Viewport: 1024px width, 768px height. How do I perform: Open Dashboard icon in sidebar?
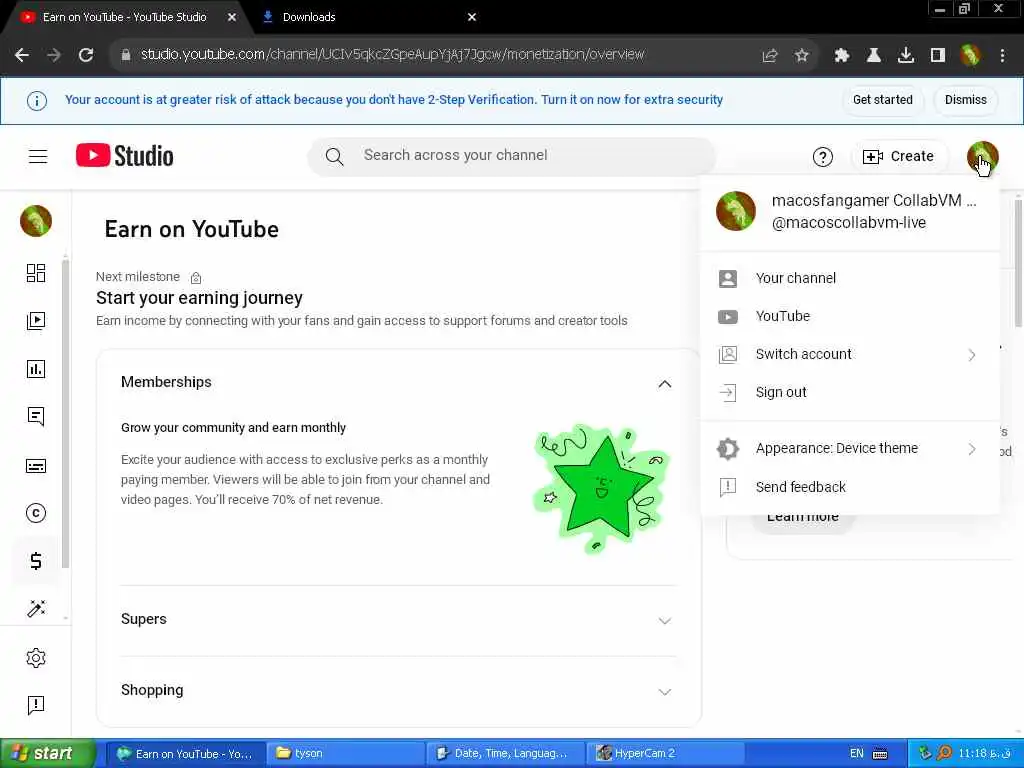pos(36,273)
